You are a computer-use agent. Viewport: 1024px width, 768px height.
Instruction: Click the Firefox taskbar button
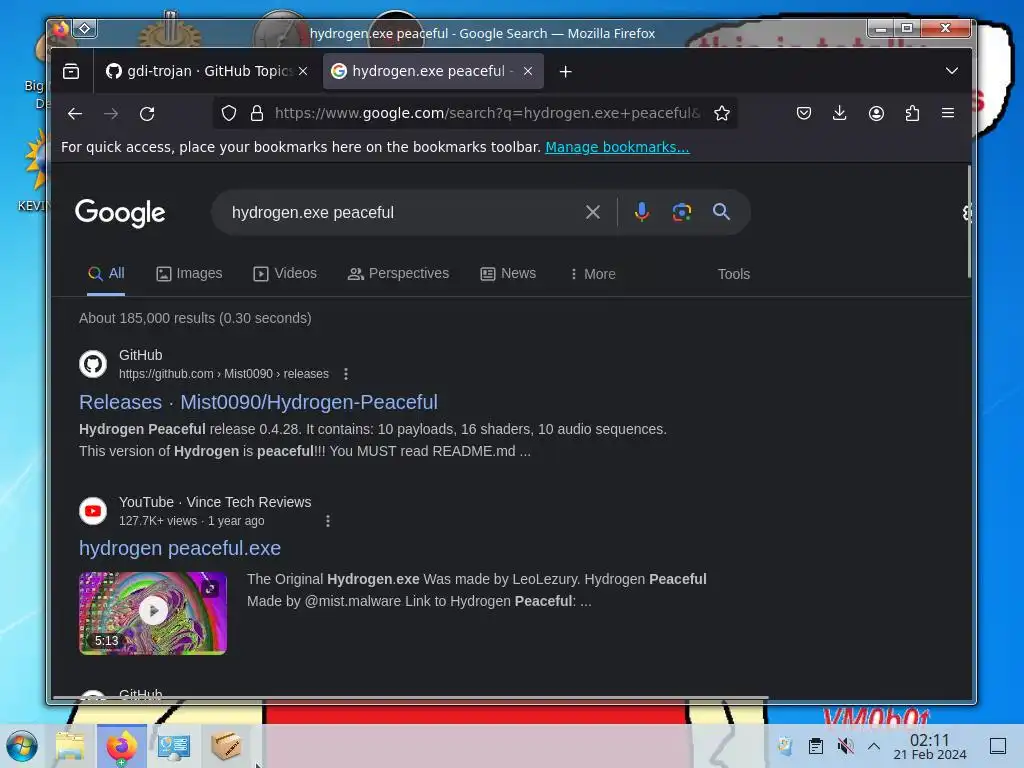pos(121,746)
